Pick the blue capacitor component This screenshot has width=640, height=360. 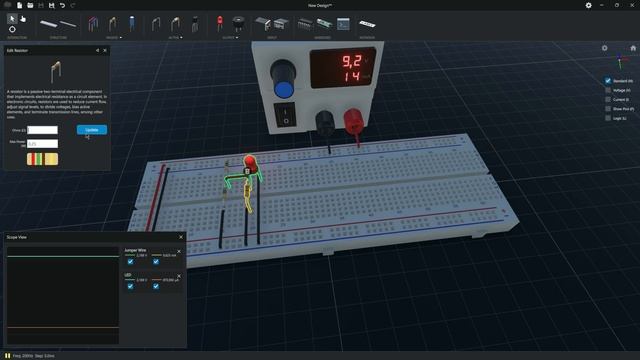click(x=131, y=24)
